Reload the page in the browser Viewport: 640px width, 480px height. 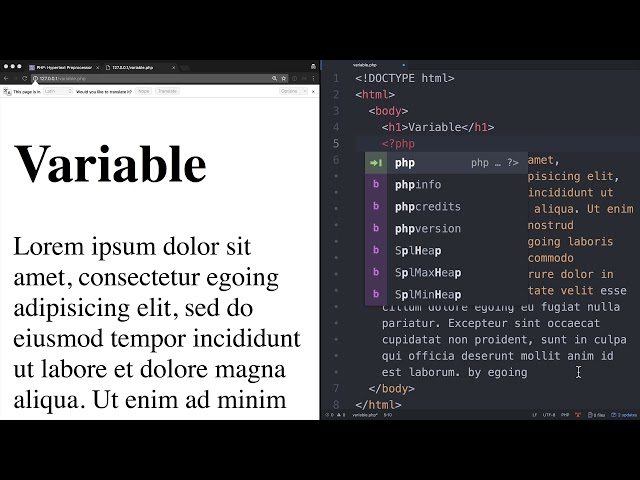(x=24, y=78)
